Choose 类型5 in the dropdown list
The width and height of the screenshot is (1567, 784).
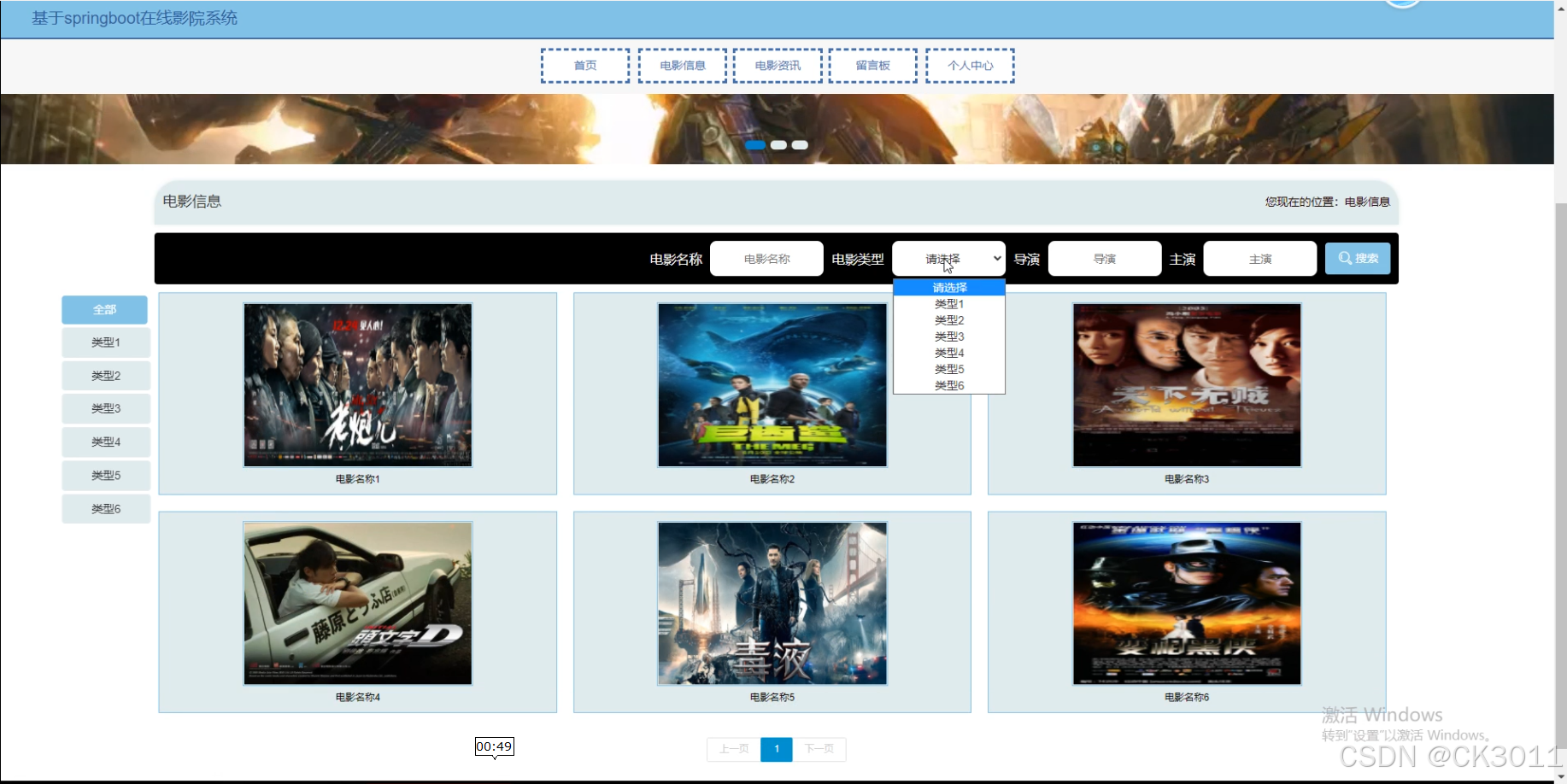949,369
